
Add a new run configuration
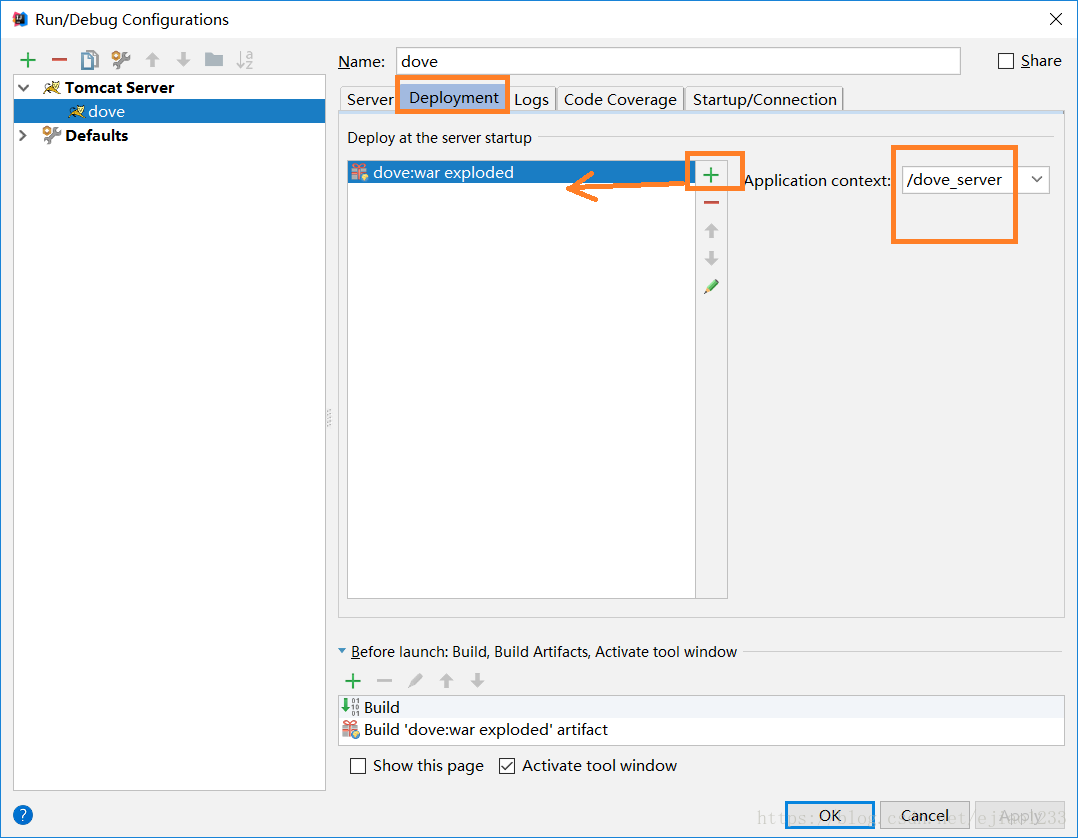click(28, 59)
